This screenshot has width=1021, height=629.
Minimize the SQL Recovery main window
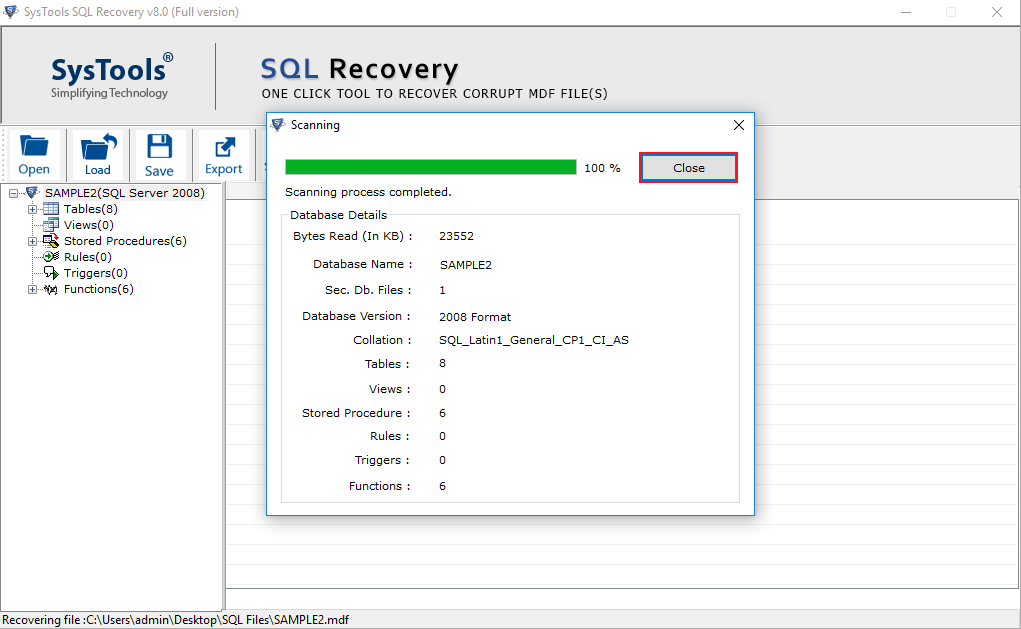click(906, 12)
